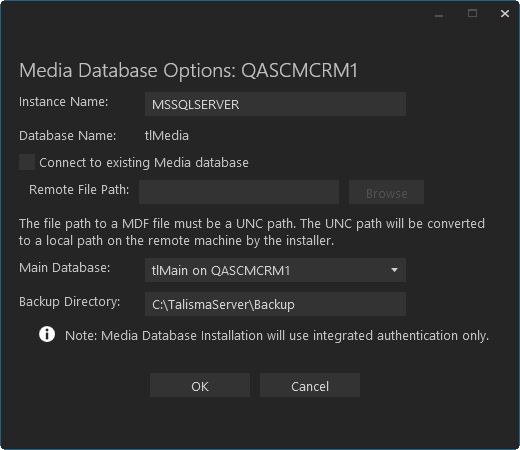Click the 'Main Database:' label
Screen dimensions: 520x450
click(x=65, y=268)
